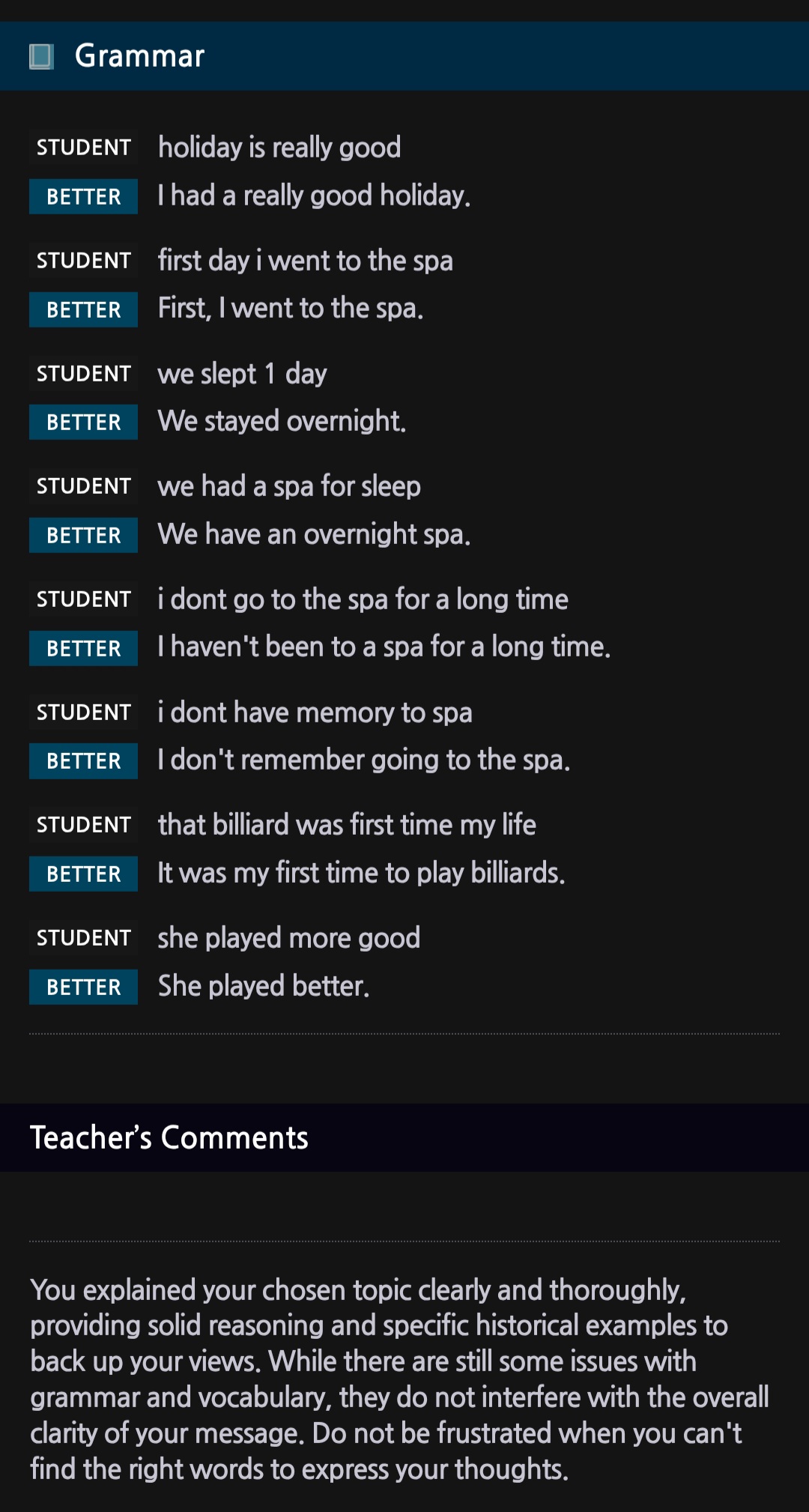The image size is (809, 1512).
Task: Click the teacher's feedback paragraph text
Action: click(397, 1379)
